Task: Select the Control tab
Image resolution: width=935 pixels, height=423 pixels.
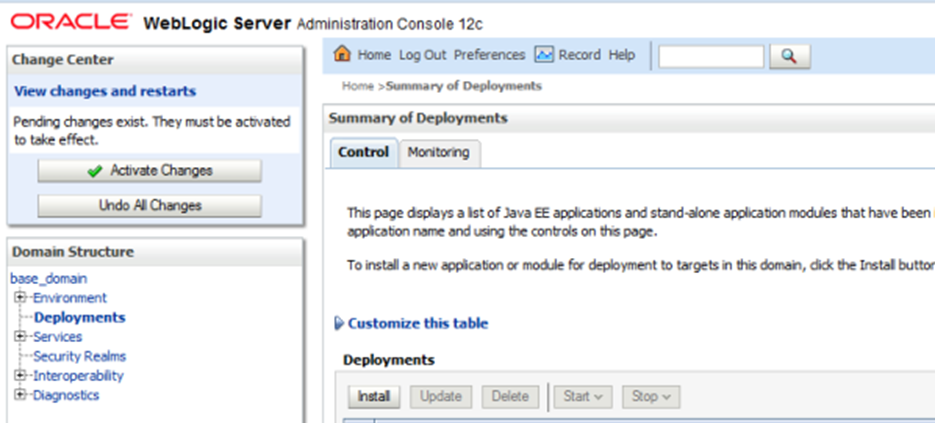Action: click(x=363, y=153)
